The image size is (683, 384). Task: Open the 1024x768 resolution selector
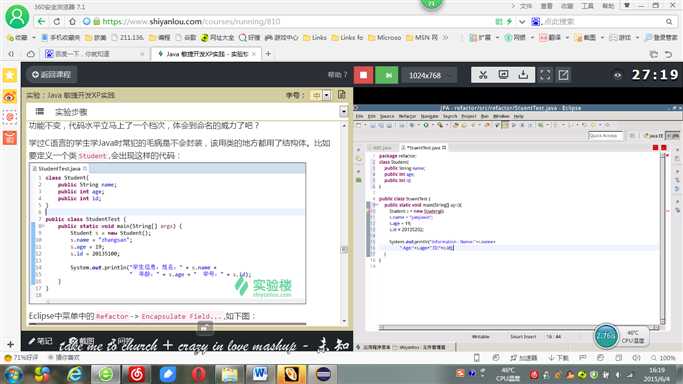tap(425, 75)
